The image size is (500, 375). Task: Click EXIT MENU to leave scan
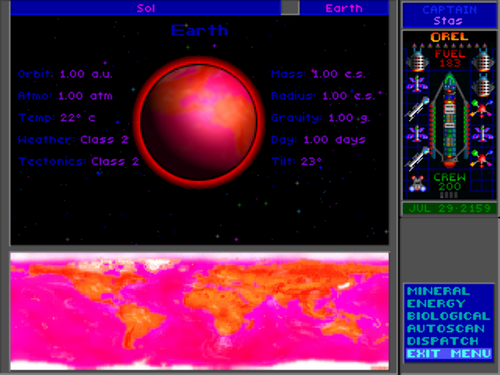coord(449,354)
